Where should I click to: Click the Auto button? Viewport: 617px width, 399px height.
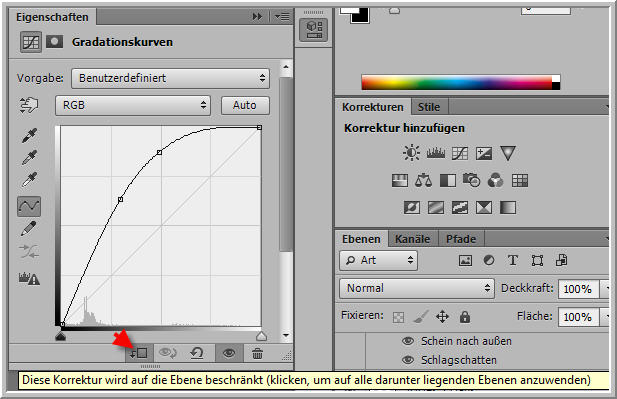point(245,105)
